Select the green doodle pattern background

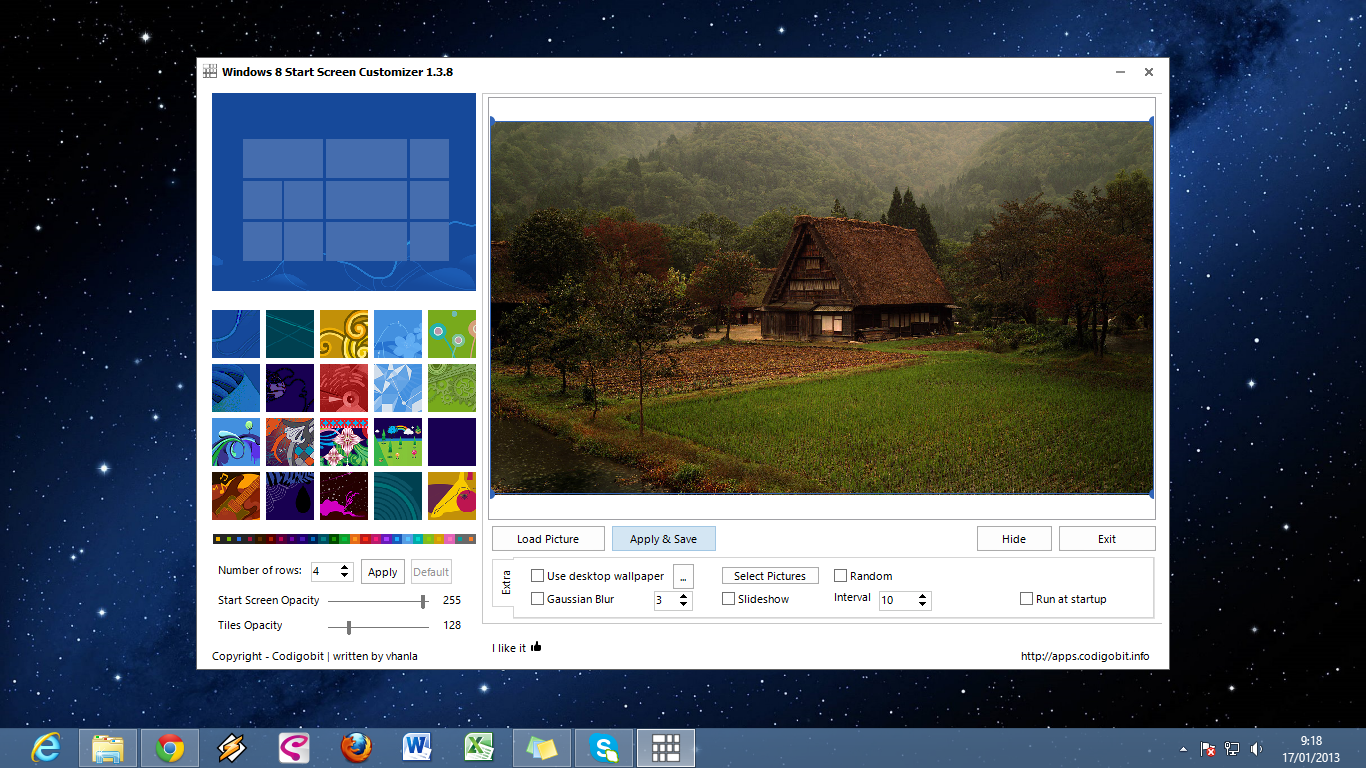[451, 387]
